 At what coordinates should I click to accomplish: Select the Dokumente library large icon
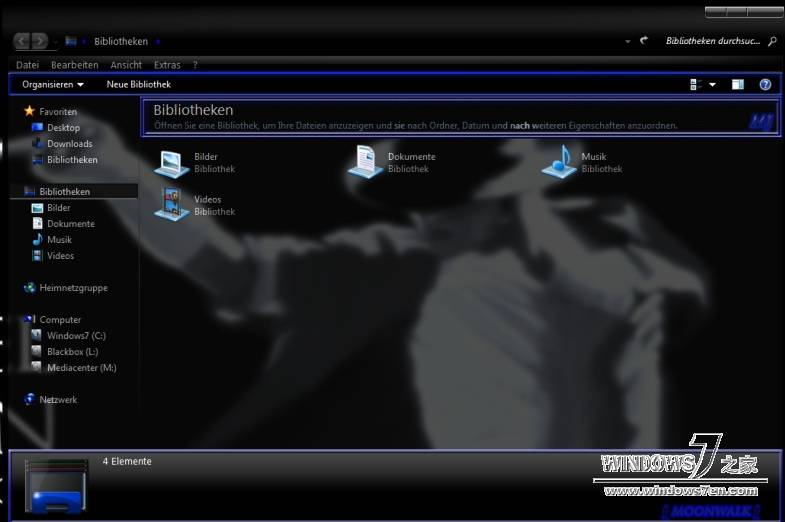pos(365,162)
